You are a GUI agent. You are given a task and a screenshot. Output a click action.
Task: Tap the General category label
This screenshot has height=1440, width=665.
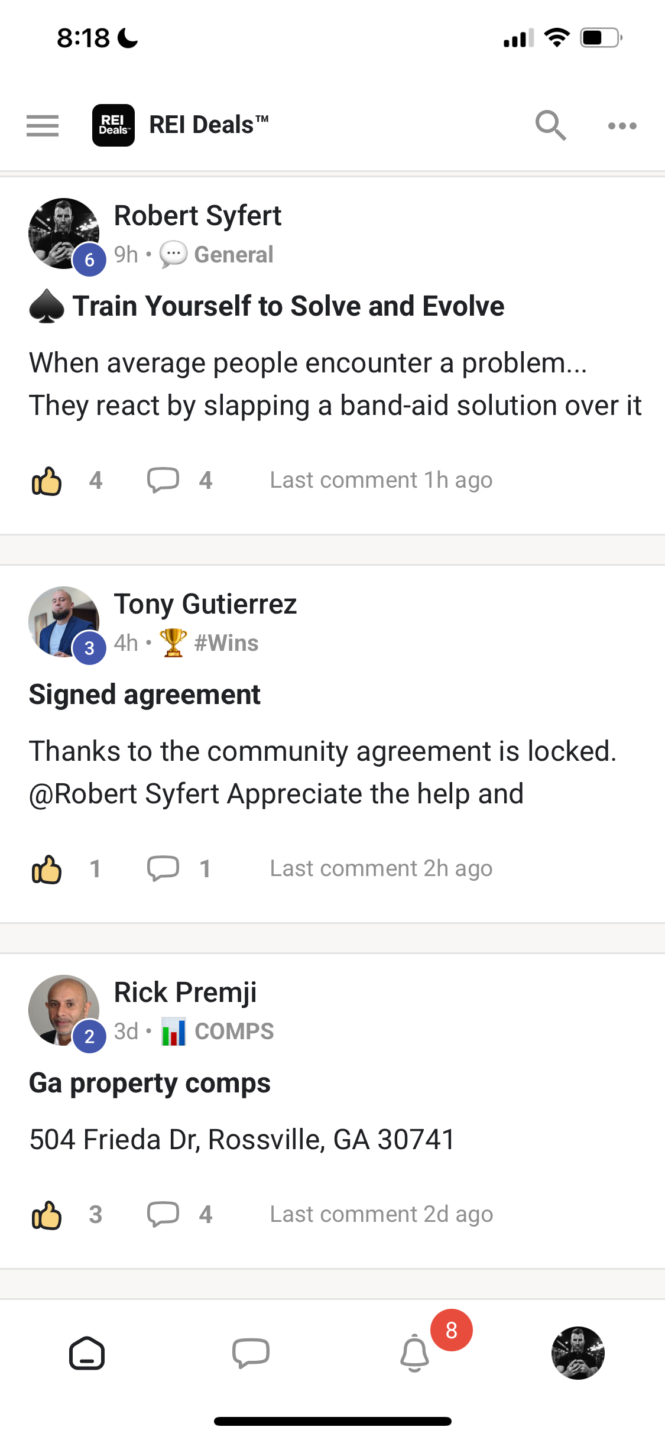[x=233, y=255]
